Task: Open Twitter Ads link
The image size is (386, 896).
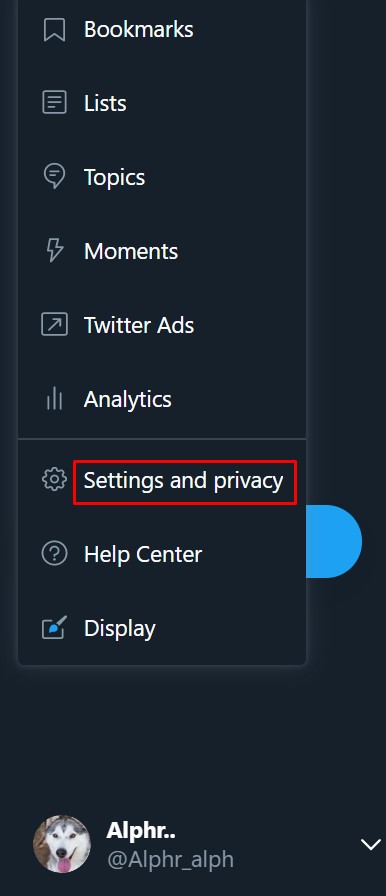Action: 139,325
